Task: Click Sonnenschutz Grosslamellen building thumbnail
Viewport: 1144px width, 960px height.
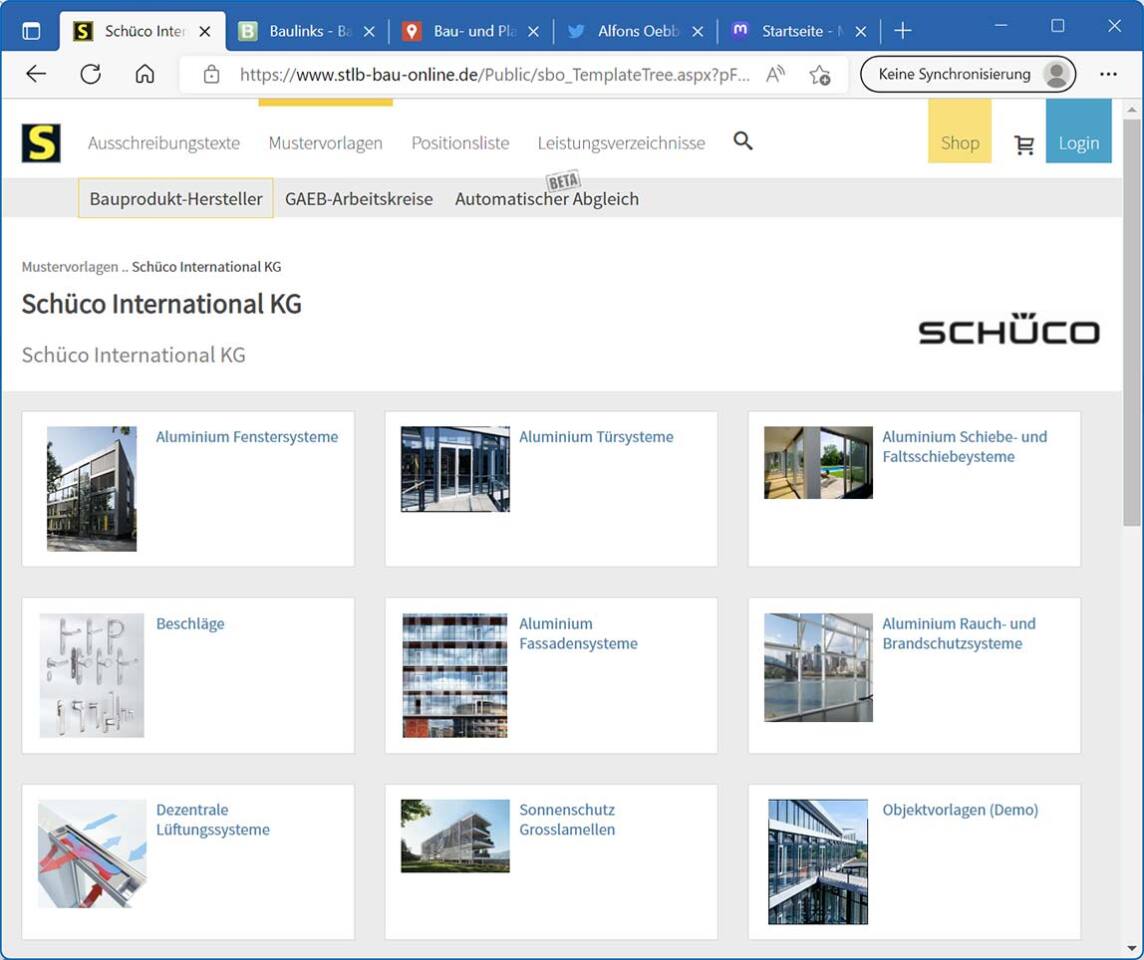Action: [455, 836]
